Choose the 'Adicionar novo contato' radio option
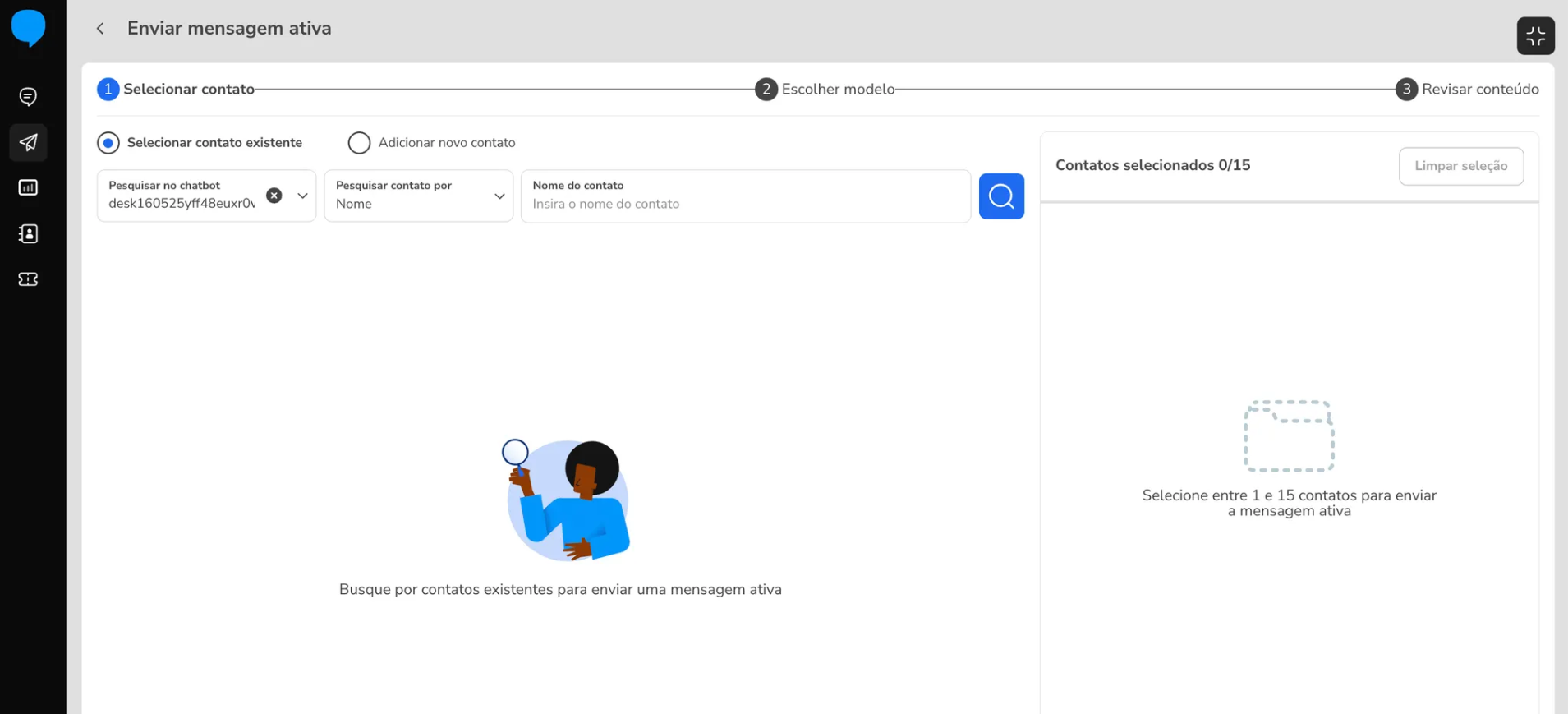Viewport: 1568px width, 714px height. (359, 143)
